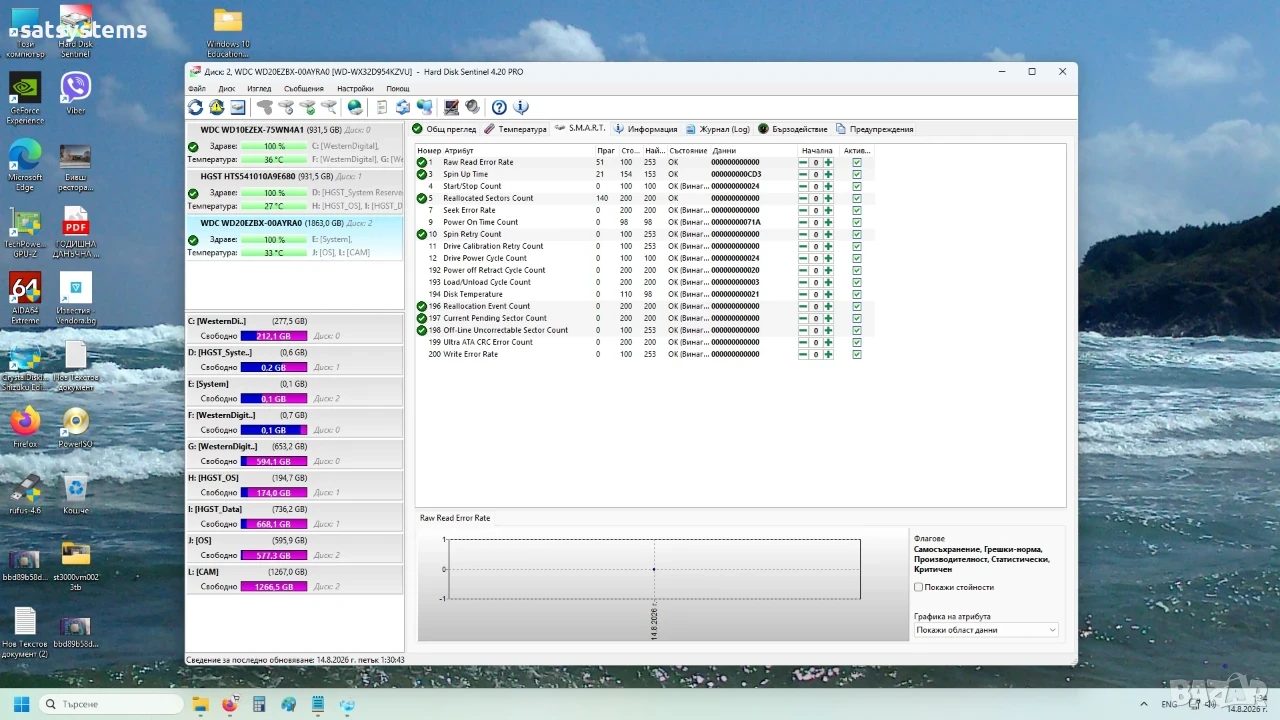
Task: Switch to the Информация tab
Action: (x=646, y=129)
